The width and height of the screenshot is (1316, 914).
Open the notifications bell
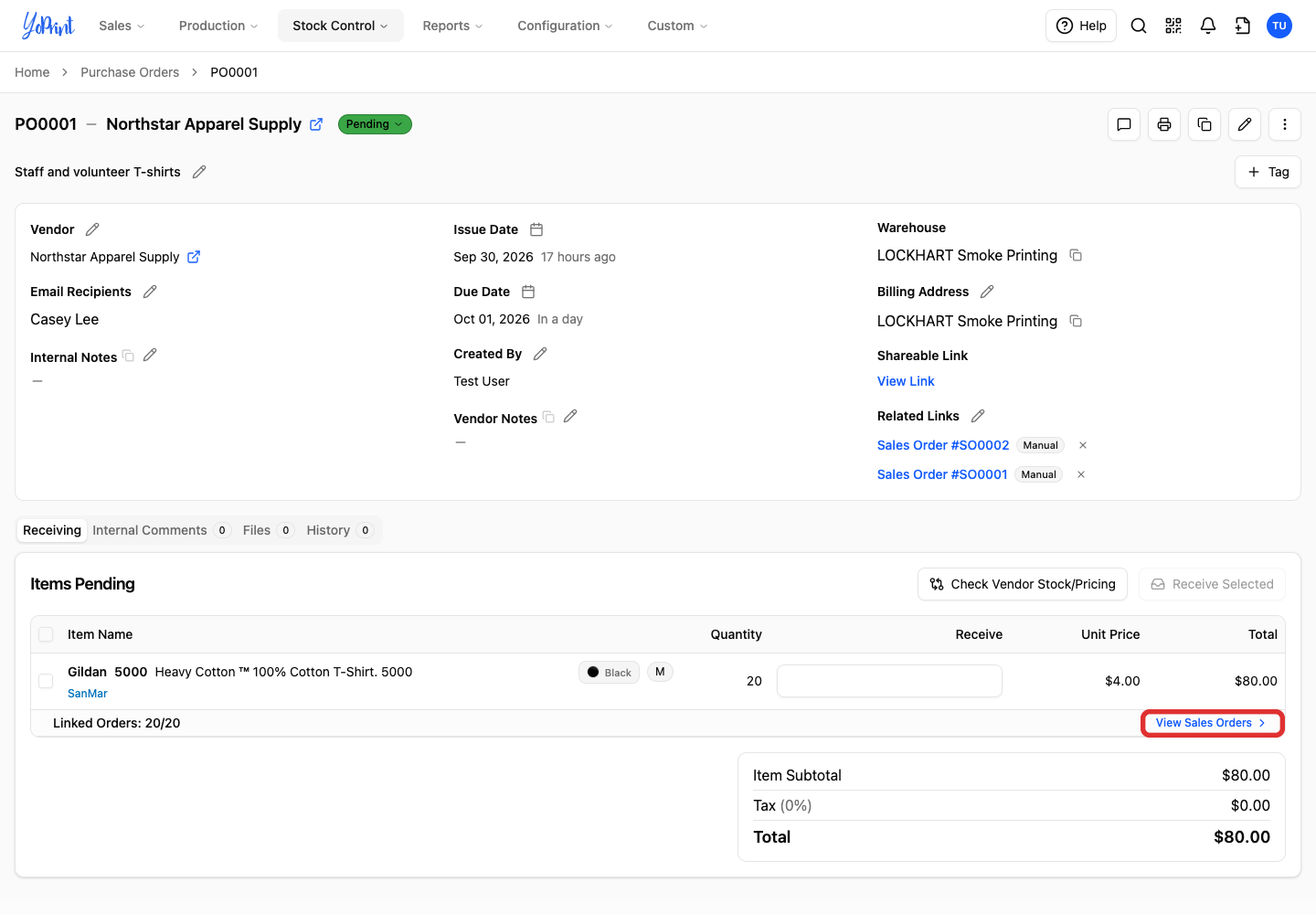(1208, 26)
